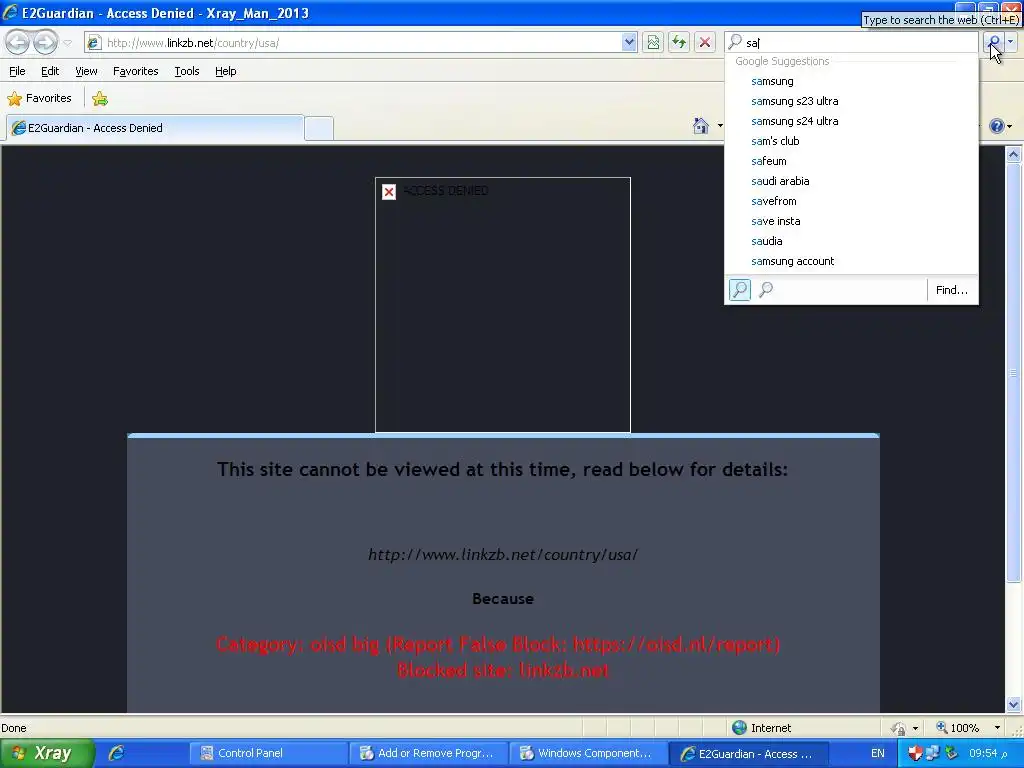Open the Edit menu
This screenshot has height=768, width=1024.
click(50, 71)
